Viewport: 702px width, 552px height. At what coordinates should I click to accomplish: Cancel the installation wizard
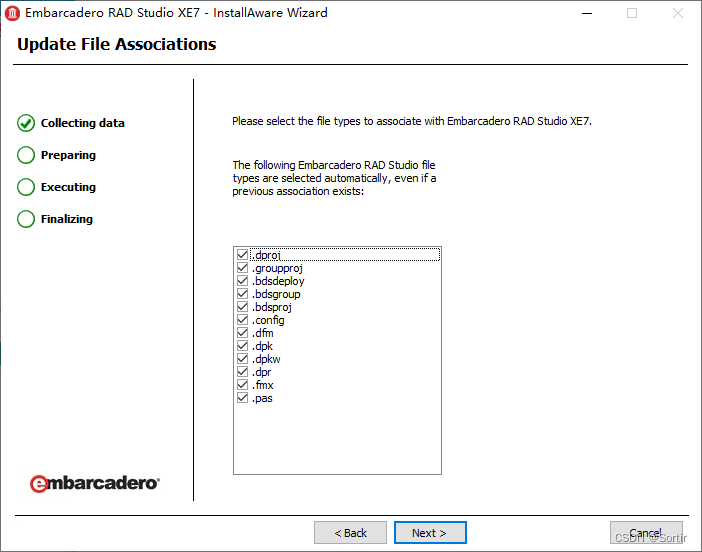(646, 533)
